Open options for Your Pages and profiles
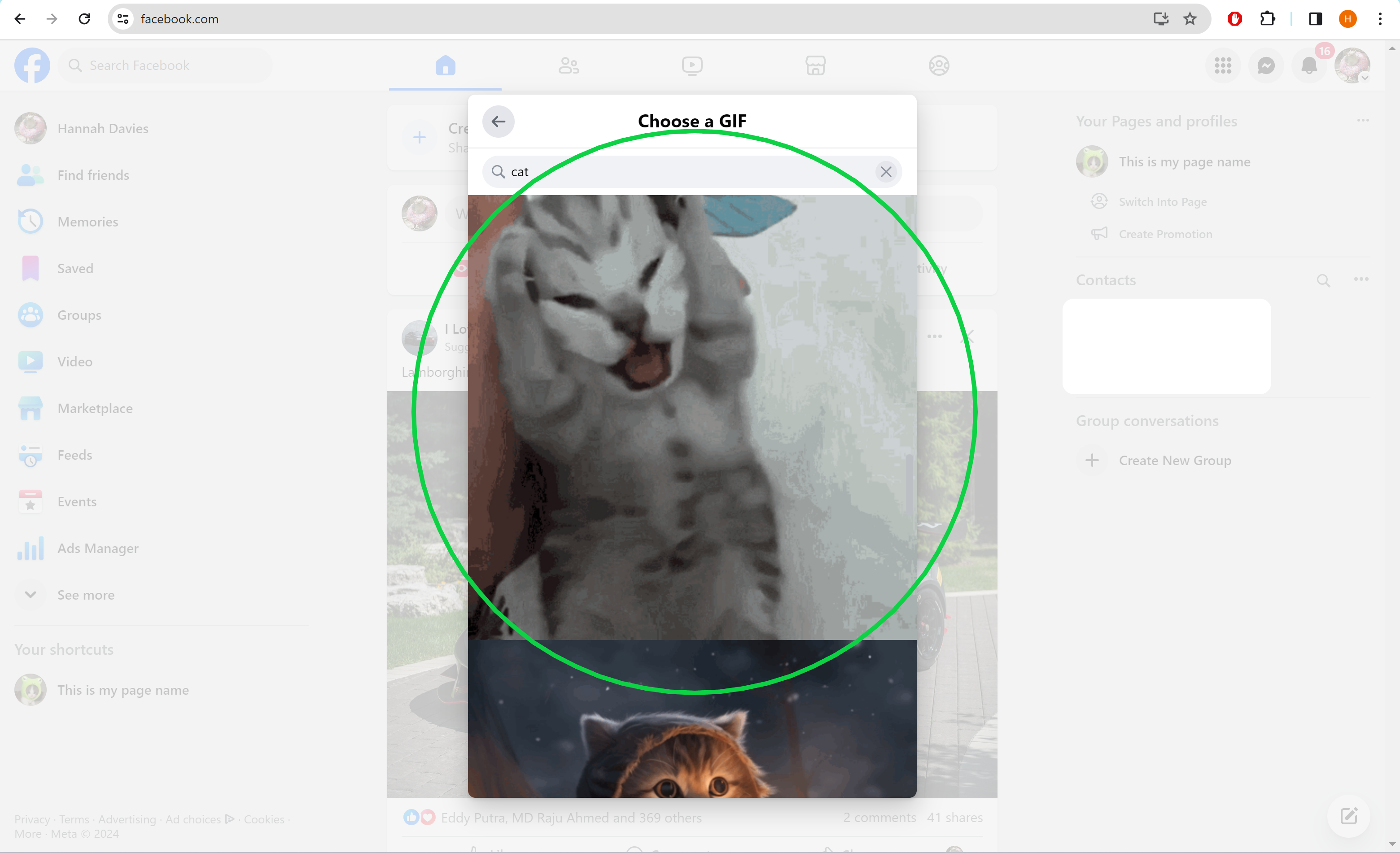This screenshot has height=853, width=1400. tap(1362, 120)
